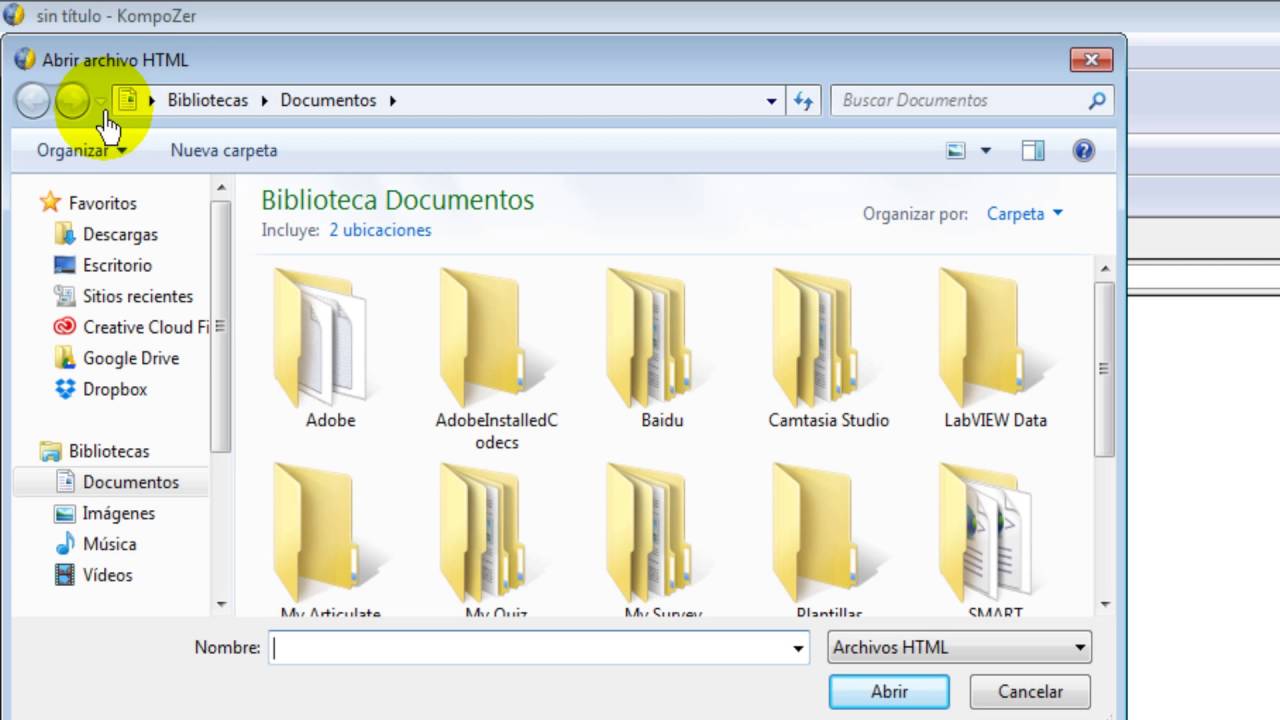
Task: Click the Back navigation arrow button
Action: [33, 101]
